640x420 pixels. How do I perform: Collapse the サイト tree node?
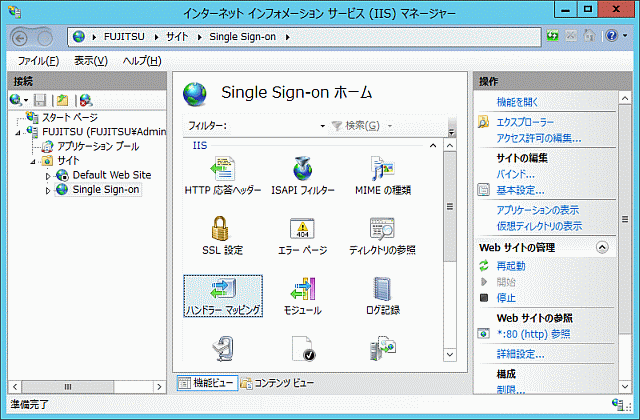34,160
